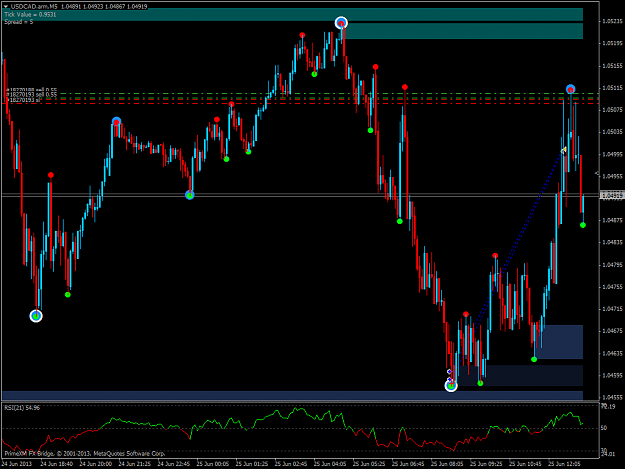Screen dimensions: 625x469
Task: Click the RSI 50 level label
Action: 604,428
